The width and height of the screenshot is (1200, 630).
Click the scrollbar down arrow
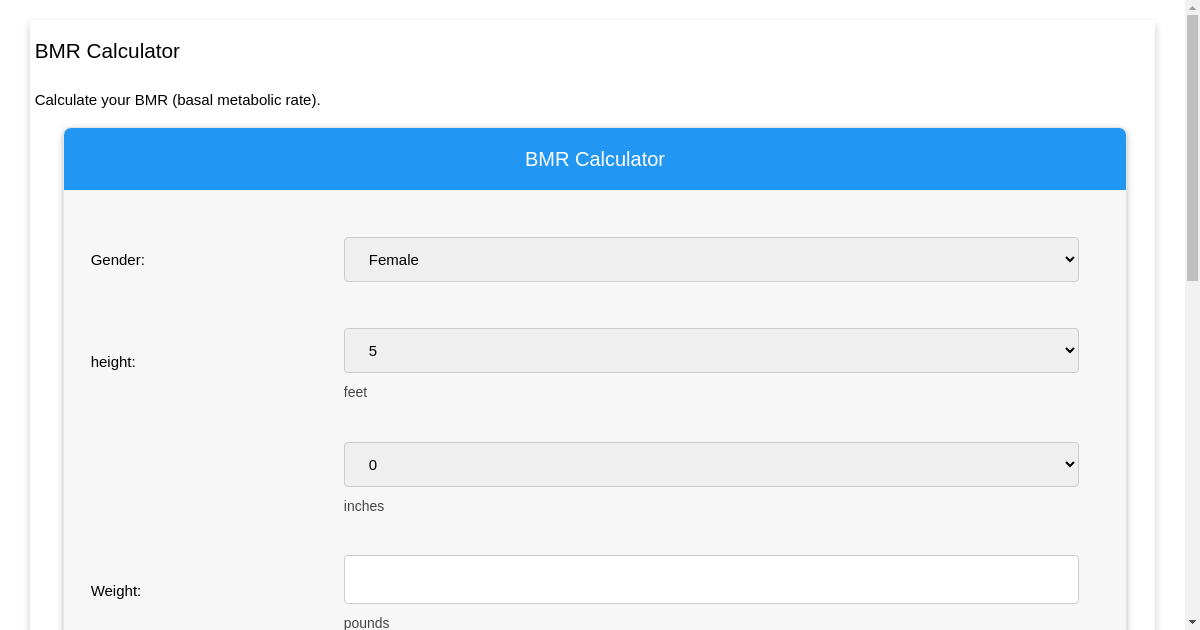pos(1193,622)
